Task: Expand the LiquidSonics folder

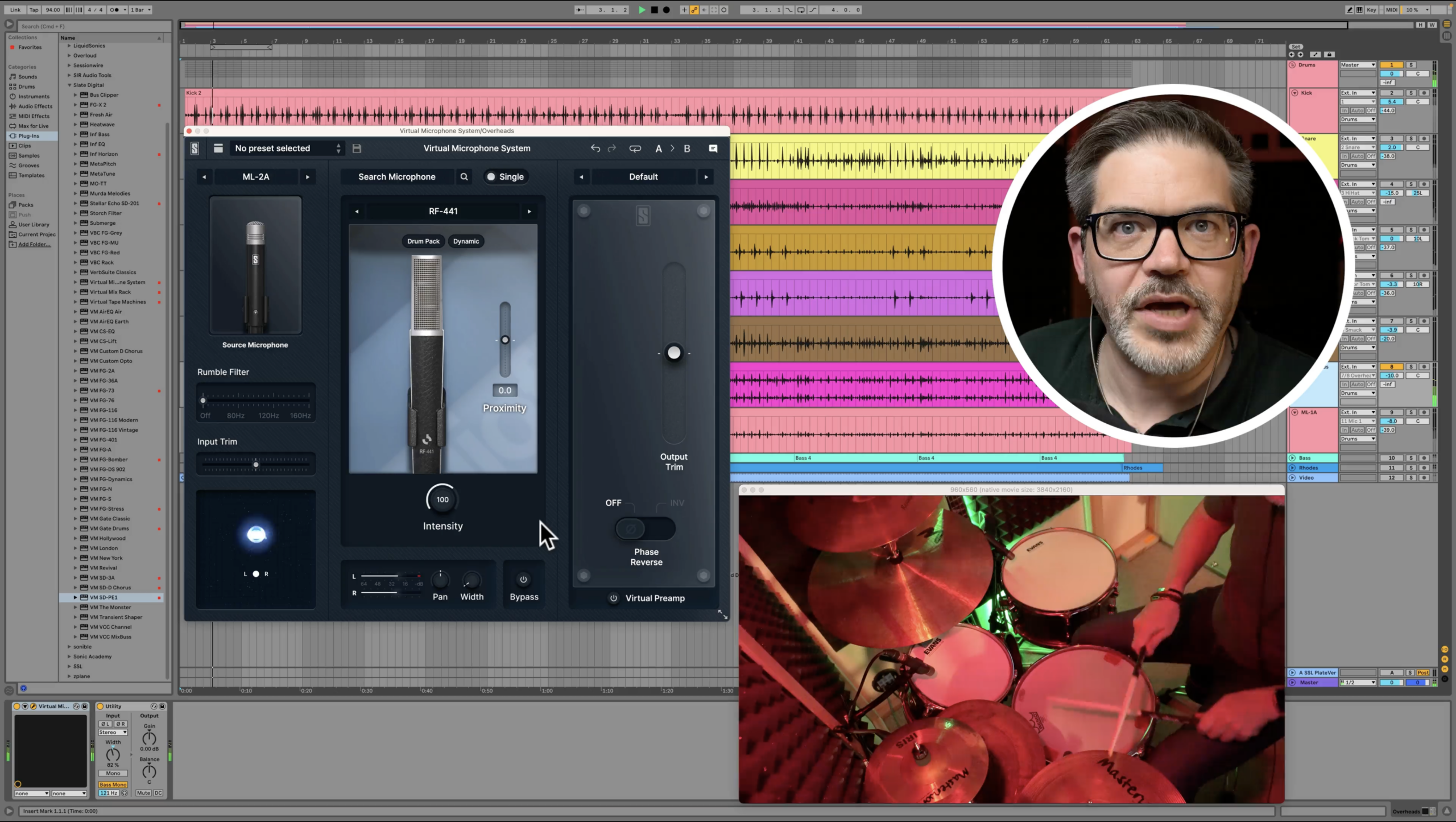Action: click(x=69, y=46)
